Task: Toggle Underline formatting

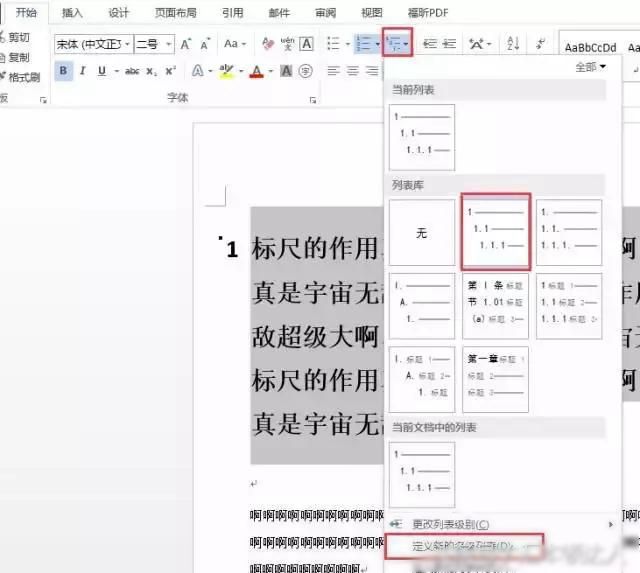Action: (x=100, y=71)
